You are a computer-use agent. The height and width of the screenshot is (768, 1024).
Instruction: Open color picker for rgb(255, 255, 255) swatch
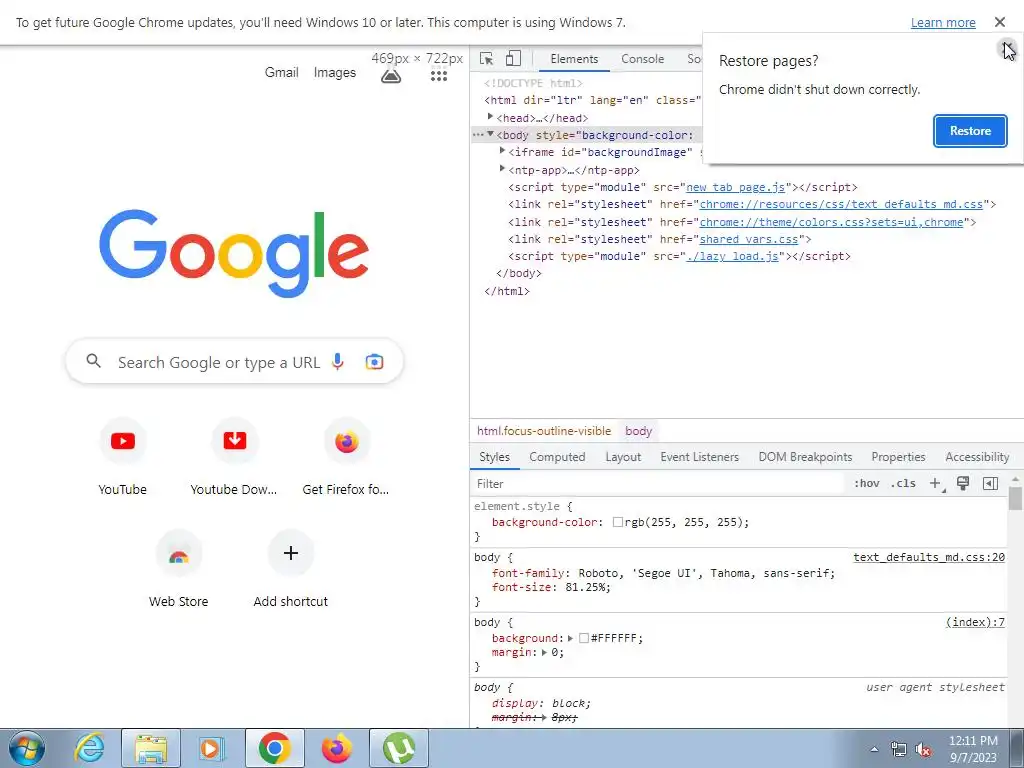coord(618,522)
